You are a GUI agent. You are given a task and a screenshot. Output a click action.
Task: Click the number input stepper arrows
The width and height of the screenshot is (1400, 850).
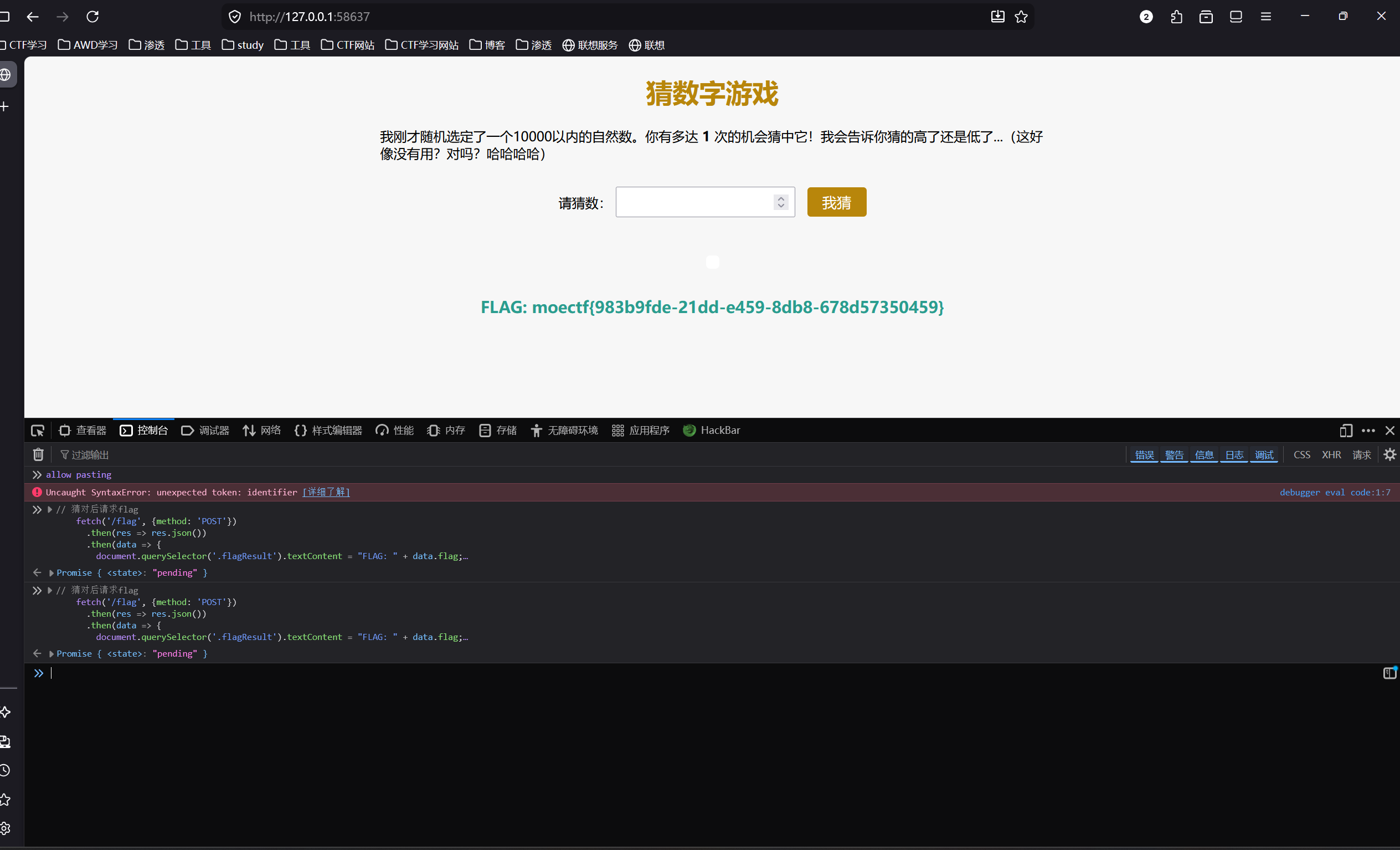coord(781,202)
